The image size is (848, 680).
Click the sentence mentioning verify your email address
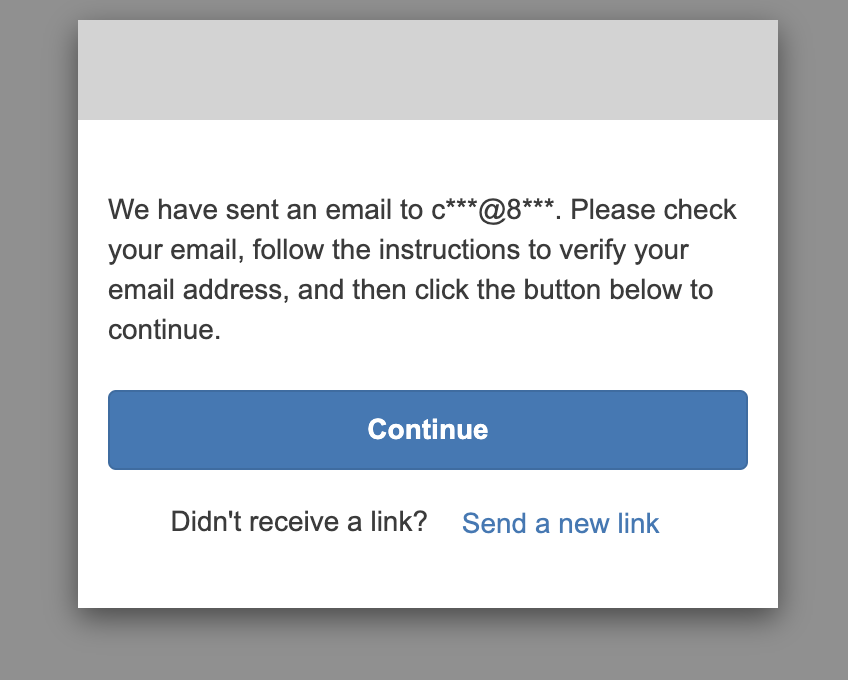pos(420,269)
